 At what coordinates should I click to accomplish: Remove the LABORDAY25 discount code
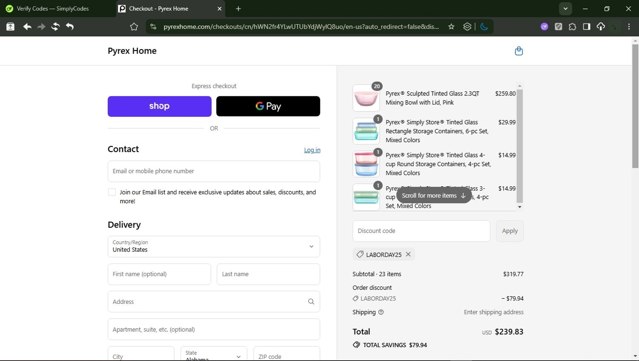(408, 254)
